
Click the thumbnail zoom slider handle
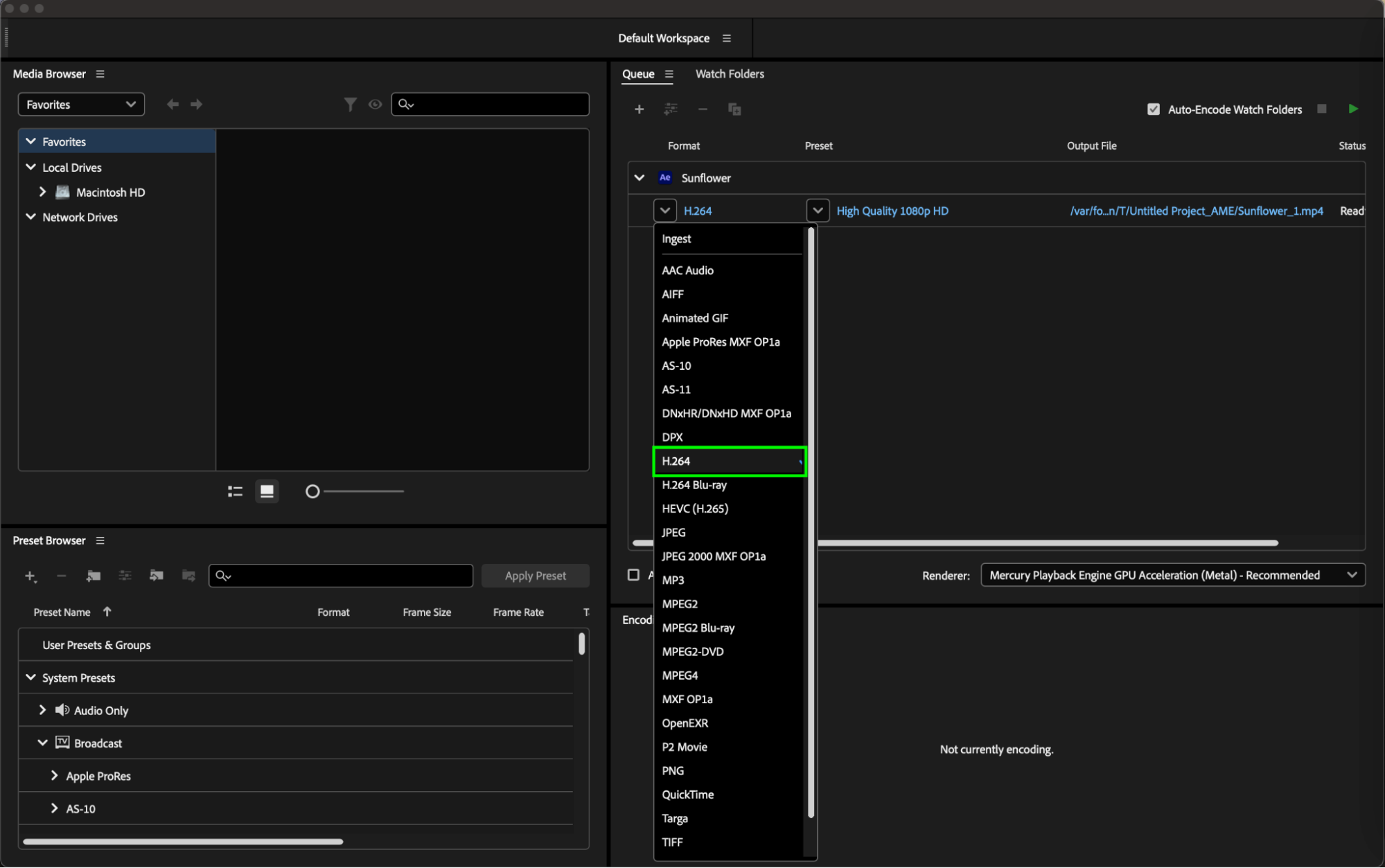click(312, 491)
